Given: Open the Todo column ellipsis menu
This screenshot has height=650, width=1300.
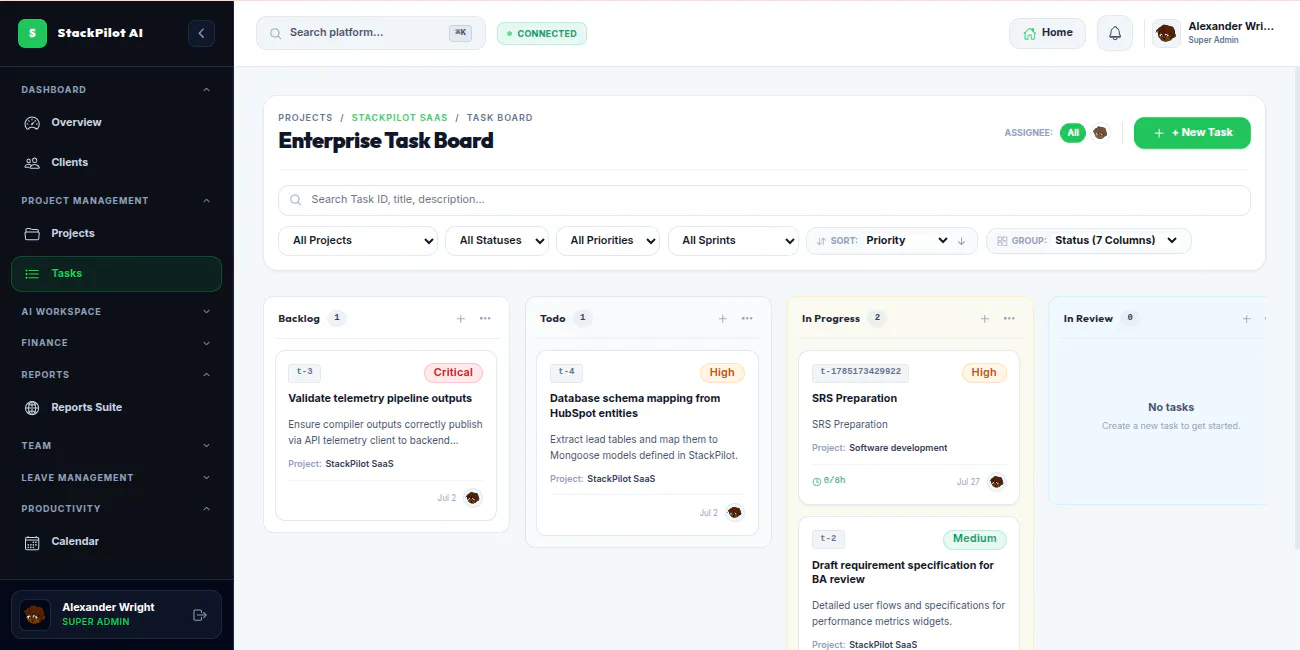Looking at the screenshot, I should (747, 319).
